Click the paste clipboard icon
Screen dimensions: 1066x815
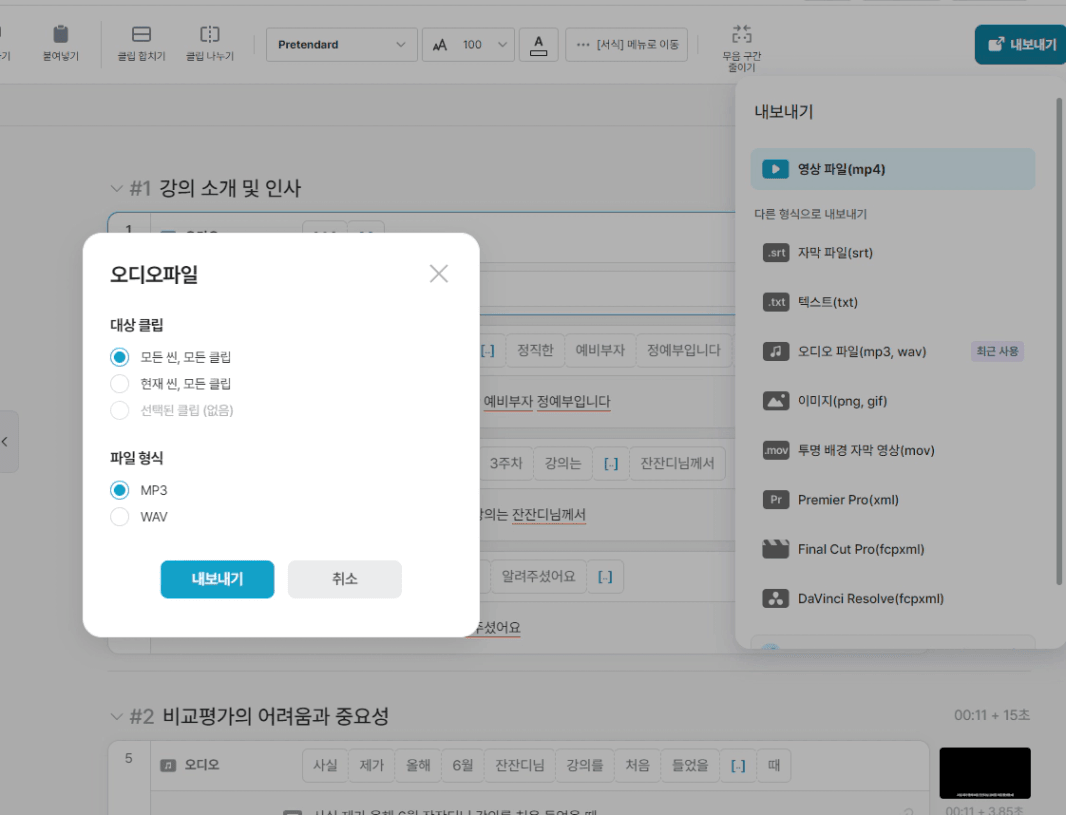[60, 35]
